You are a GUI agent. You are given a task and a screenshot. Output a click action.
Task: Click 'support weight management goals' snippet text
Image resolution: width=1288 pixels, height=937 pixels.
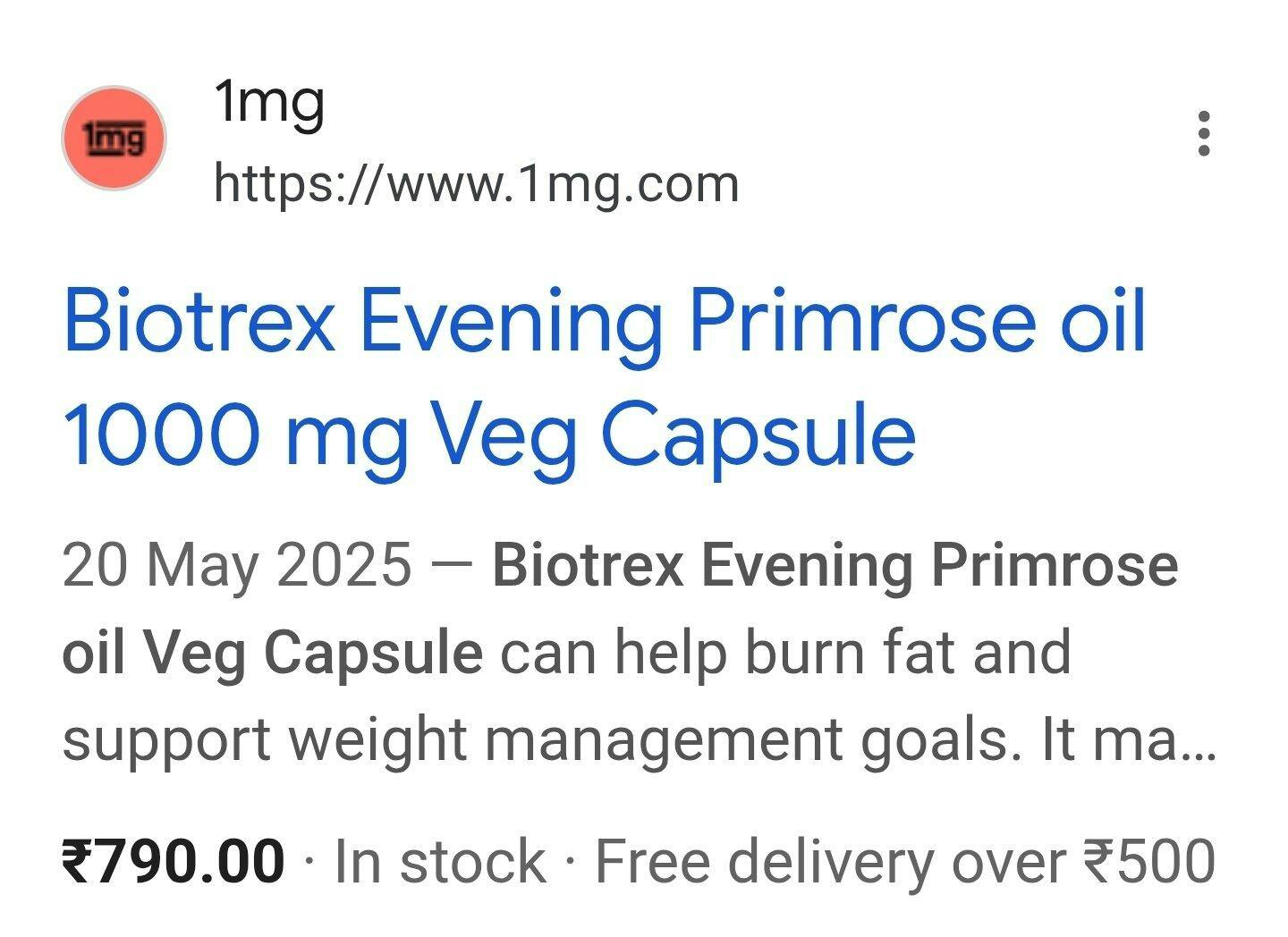(541, 741)
